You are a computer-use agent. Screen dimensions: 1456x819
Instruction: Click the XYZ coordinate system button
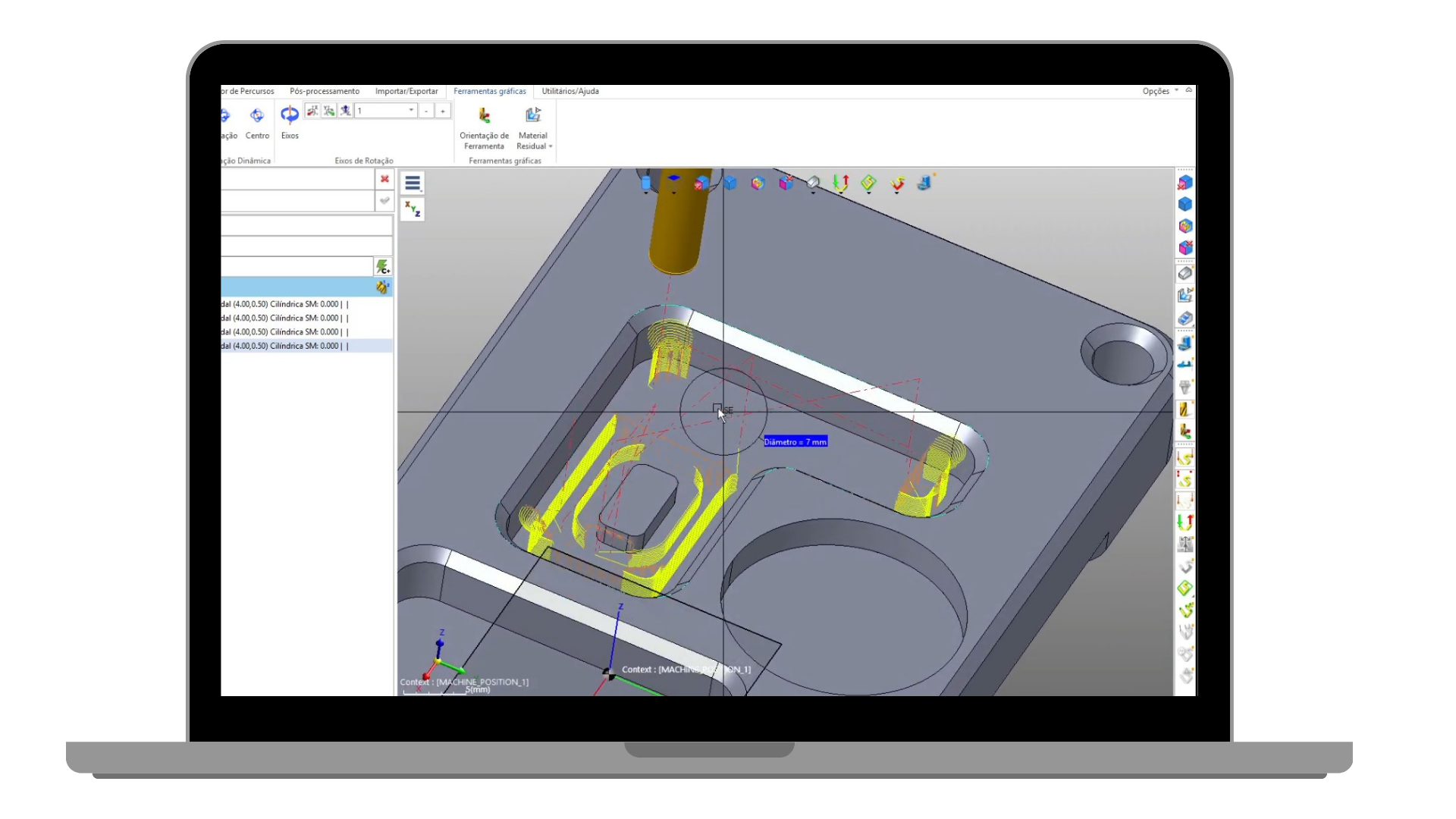pos(413,209)
